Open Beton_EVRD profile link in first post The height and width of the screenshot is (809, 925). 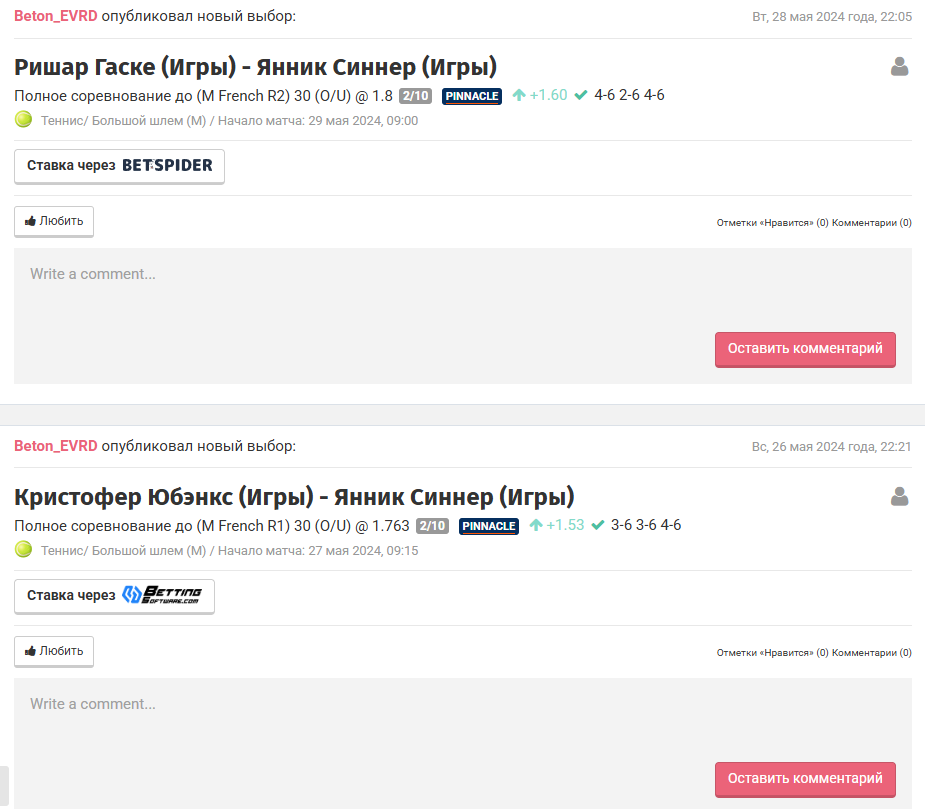[55, 16]
